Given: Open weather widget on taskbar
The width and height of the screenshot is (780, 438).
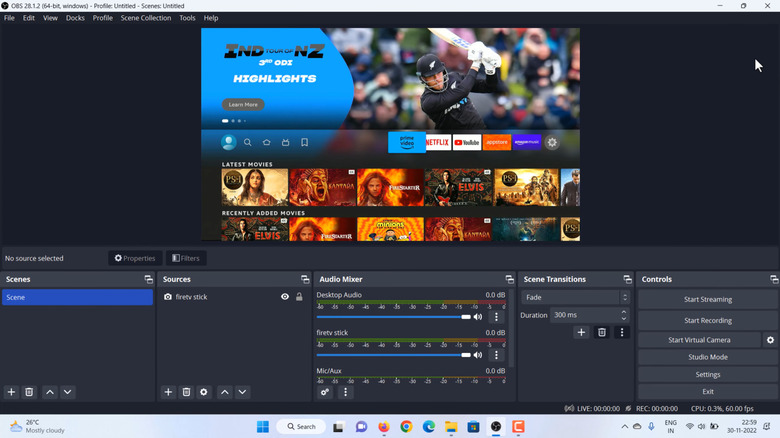Looking at the screenshot, I should tap(38, 427).
